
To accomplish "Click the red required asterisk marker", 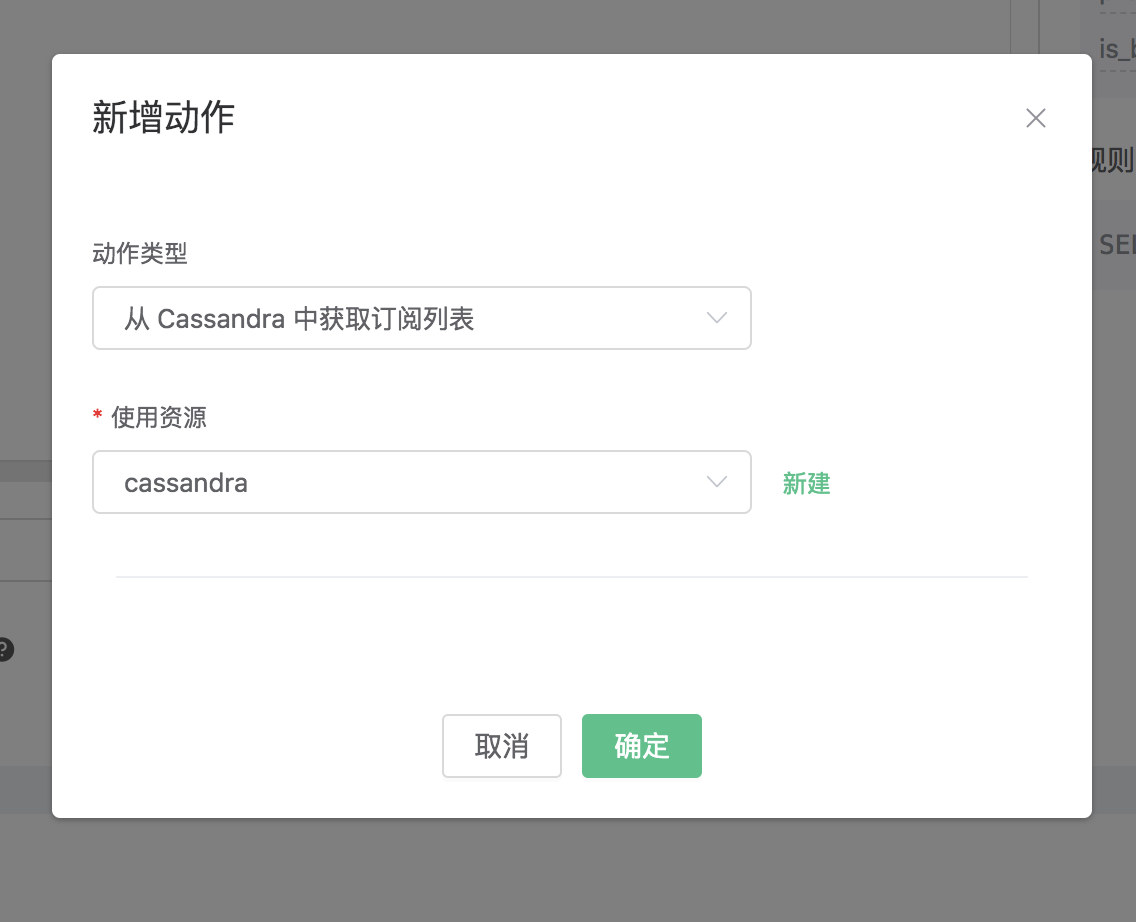I will (x=98, y=416).
